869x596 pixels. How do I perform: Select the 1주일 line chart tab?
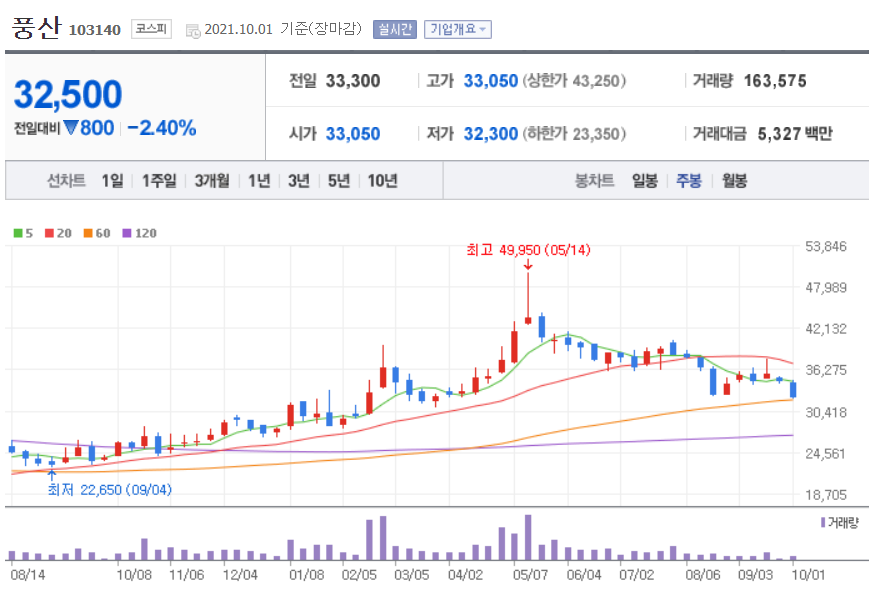pyautogui.click(x=159, y=181)
